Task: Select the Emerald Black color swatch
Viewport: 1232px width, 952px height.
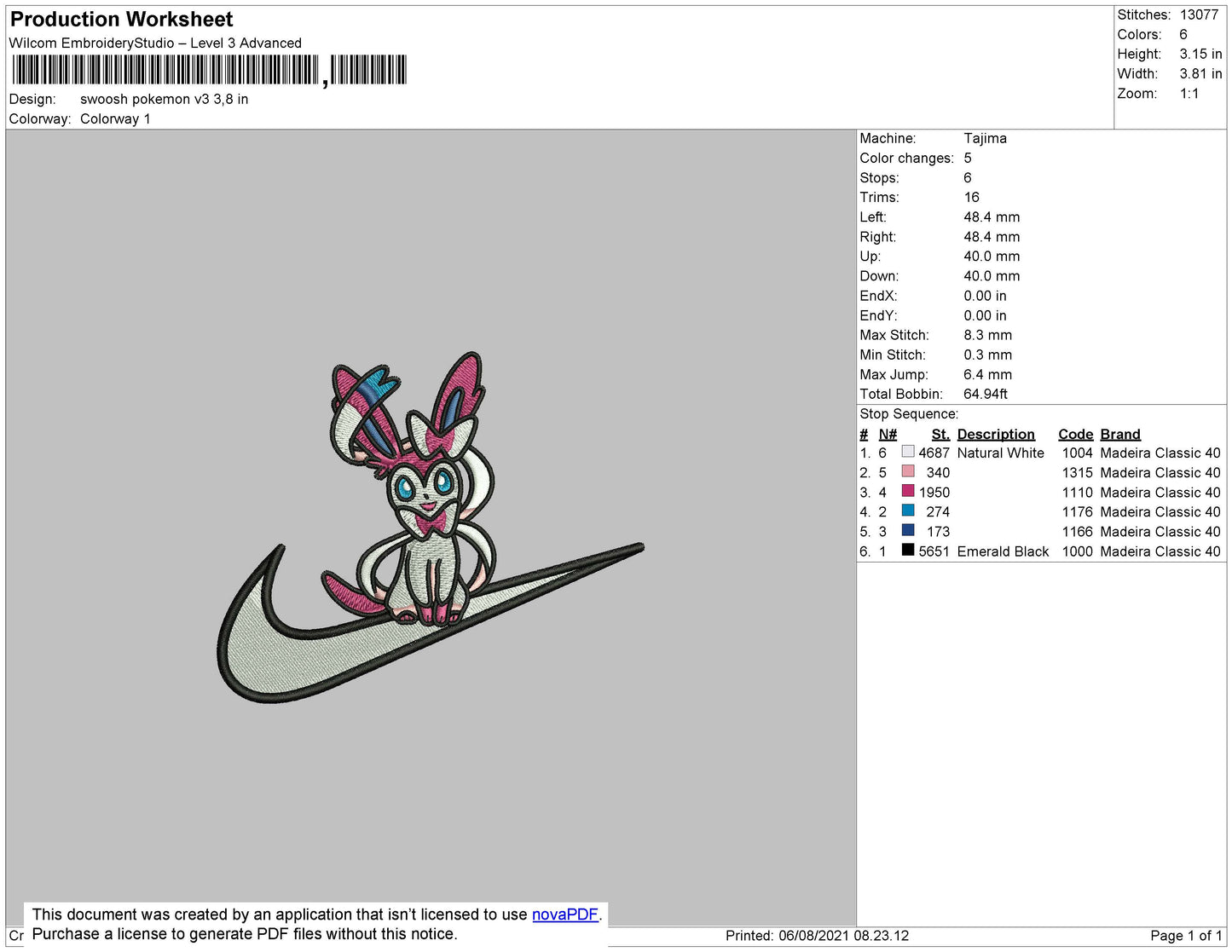Action: point(908,550)
